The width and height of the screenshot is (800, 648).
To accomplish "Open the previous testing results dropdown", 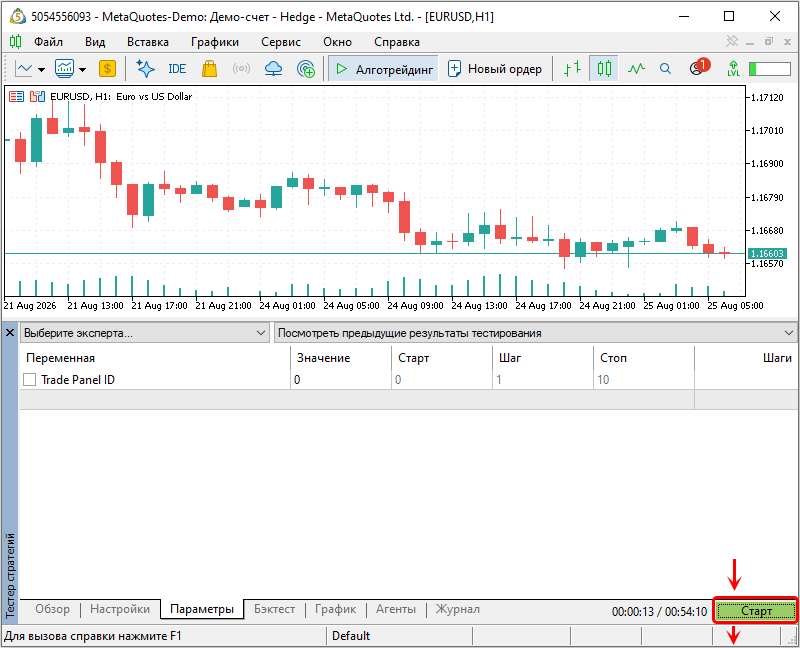I will (536, 333).
